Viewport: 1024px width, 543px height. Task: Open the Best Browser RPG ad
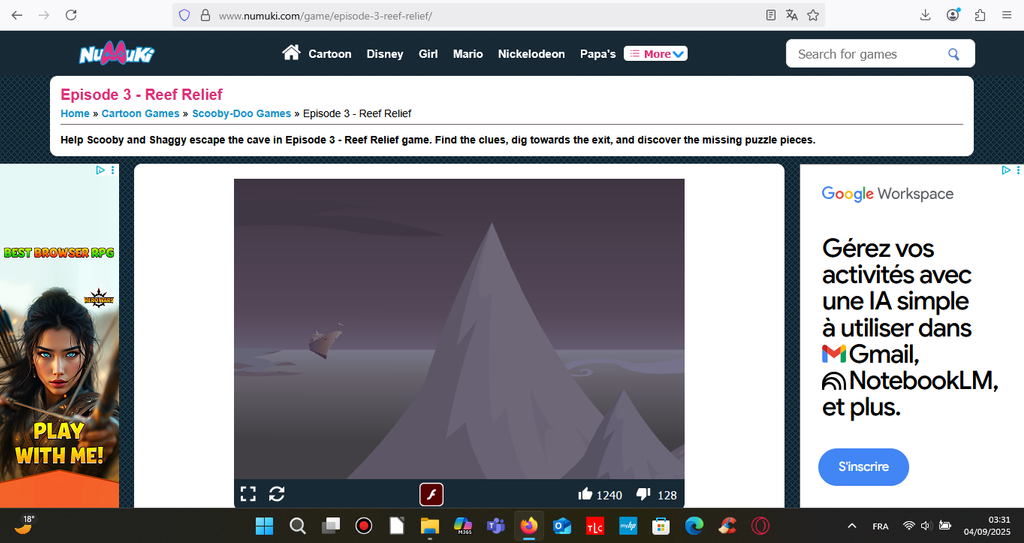(59, 337)
